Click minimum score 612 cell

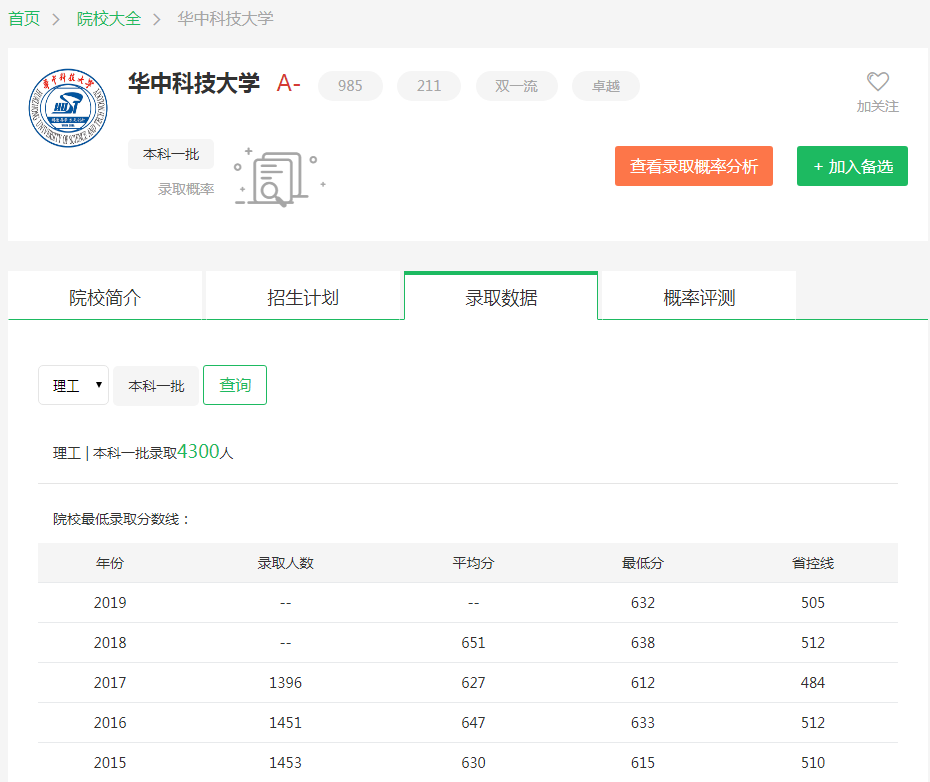pos(643,683)
